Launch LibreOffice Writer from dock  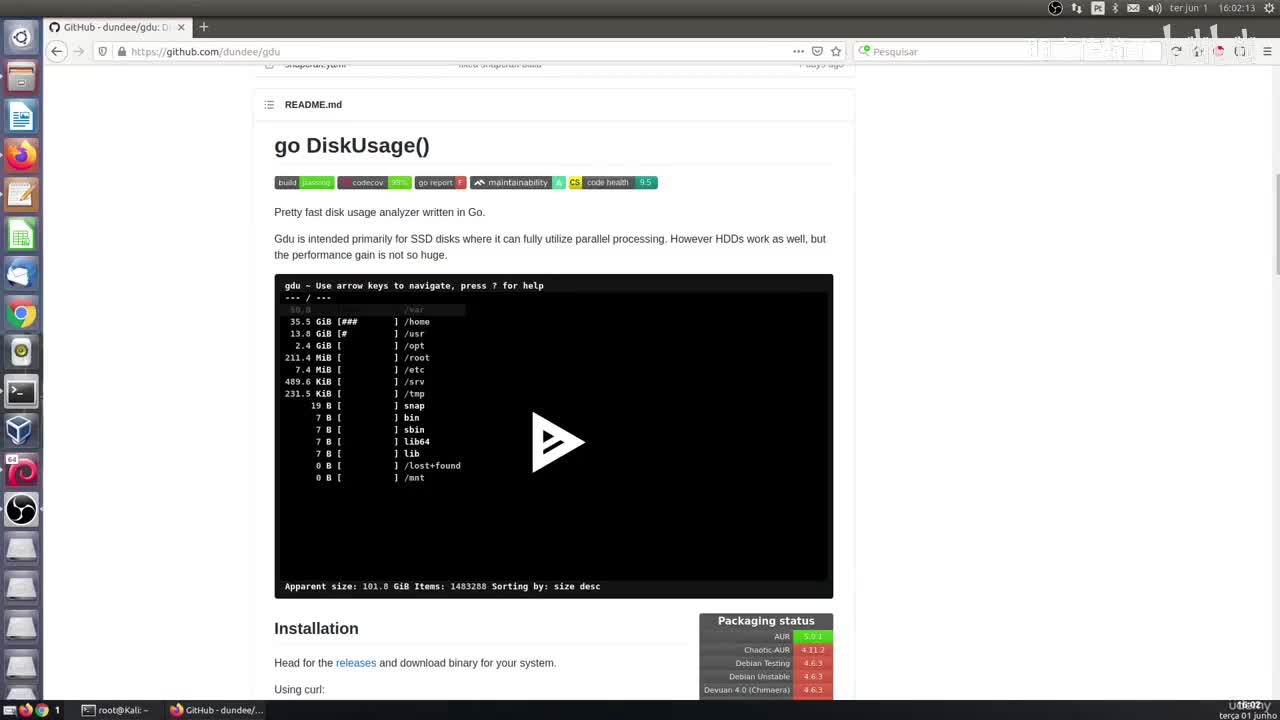[x=21, y=116]
